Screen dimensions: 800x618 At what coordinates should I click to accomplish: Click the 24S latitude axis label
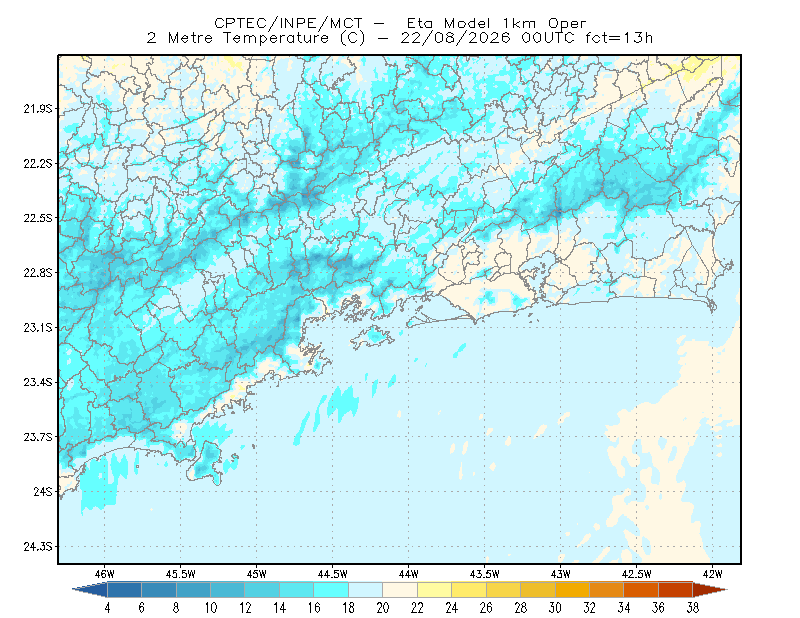(x=43, y=491)
